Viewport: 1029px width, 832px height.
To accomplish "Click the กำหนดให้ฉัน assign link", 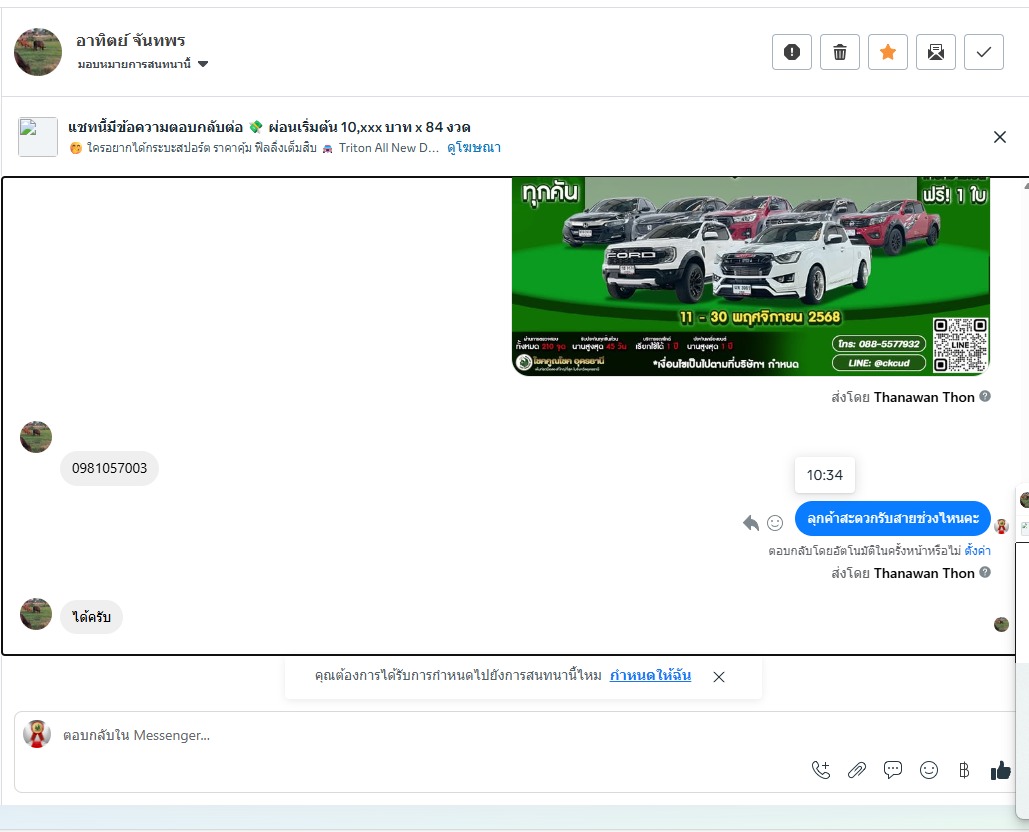I will coord(650,675).
